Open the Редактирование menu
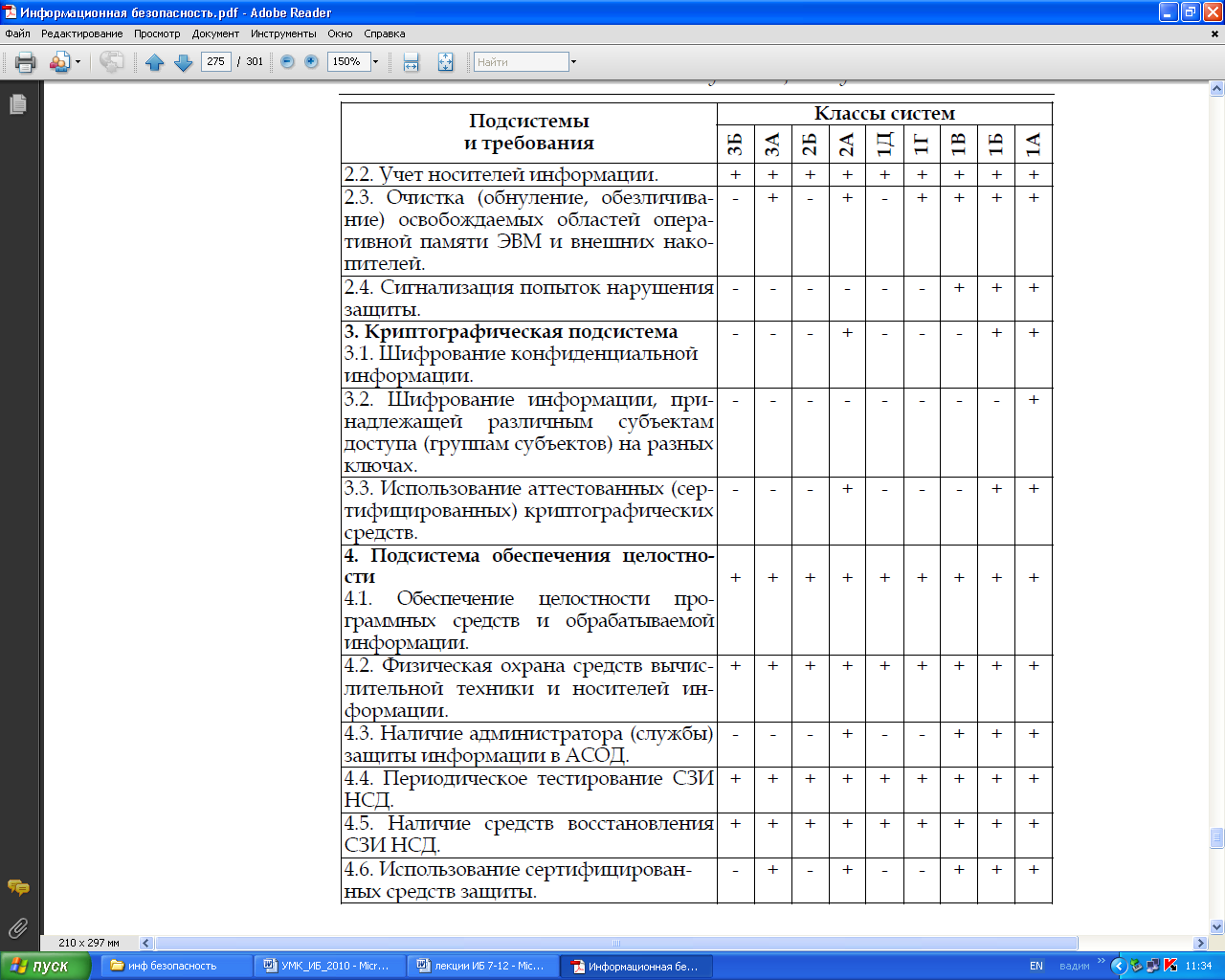This screenshot has width=1225, height=980. [x=82, y=33]
